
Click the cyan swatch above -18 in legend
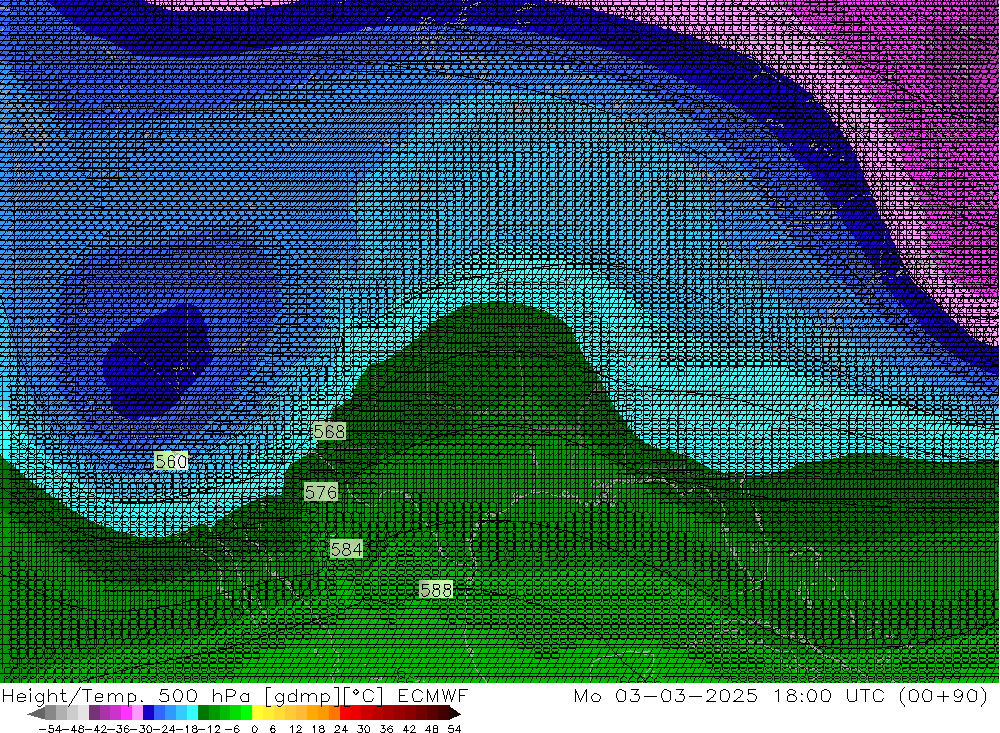(192, 712)
